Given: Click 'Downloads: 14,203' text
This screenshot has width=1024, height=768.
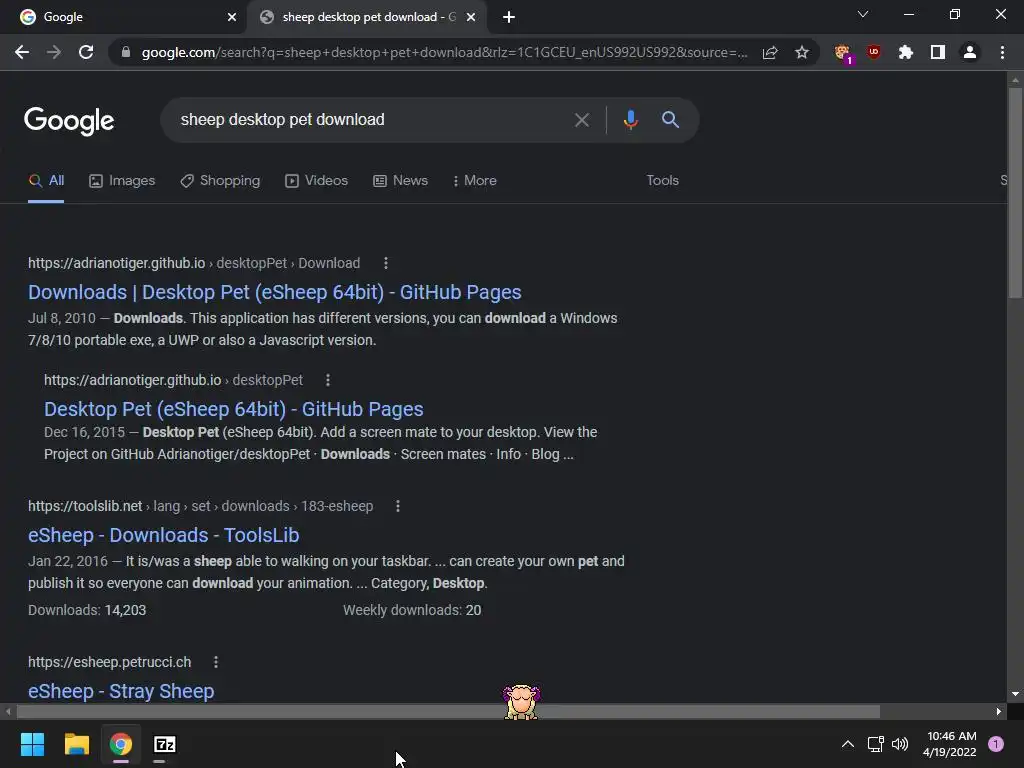Looking at the screenshot, I should (x=87, y=610).
